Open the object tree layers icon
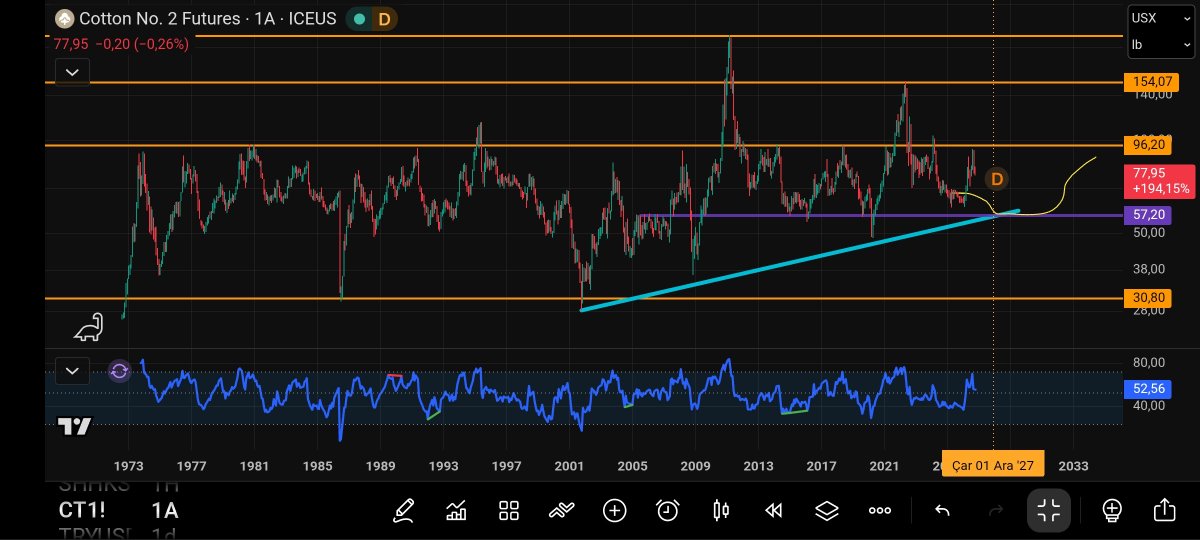Viewport: 1200px width, 540px height. 826,511
